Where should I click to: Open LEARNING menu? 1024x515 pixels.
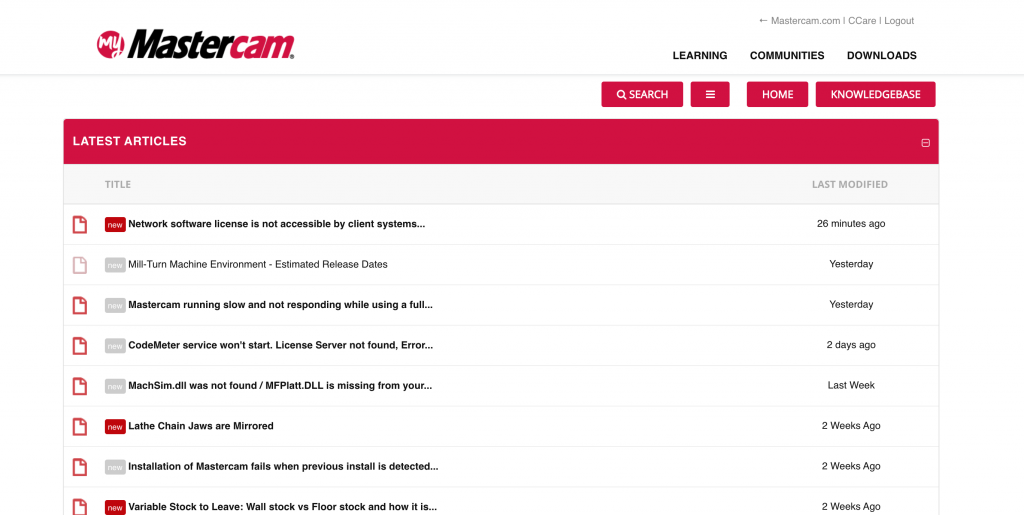(699, 55)
